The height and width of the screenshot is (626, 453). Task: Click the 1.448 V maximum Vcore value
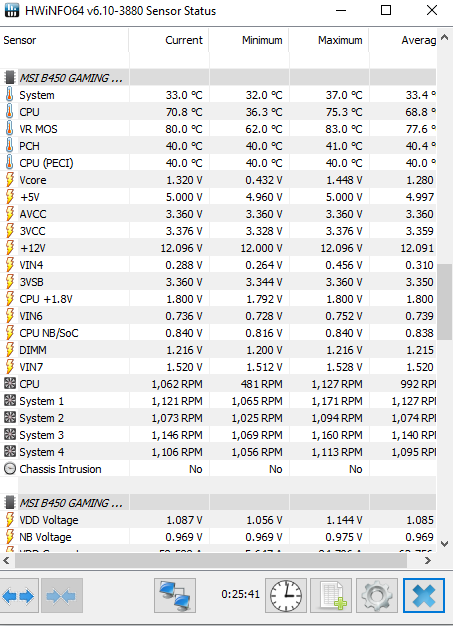coord(344,180)
